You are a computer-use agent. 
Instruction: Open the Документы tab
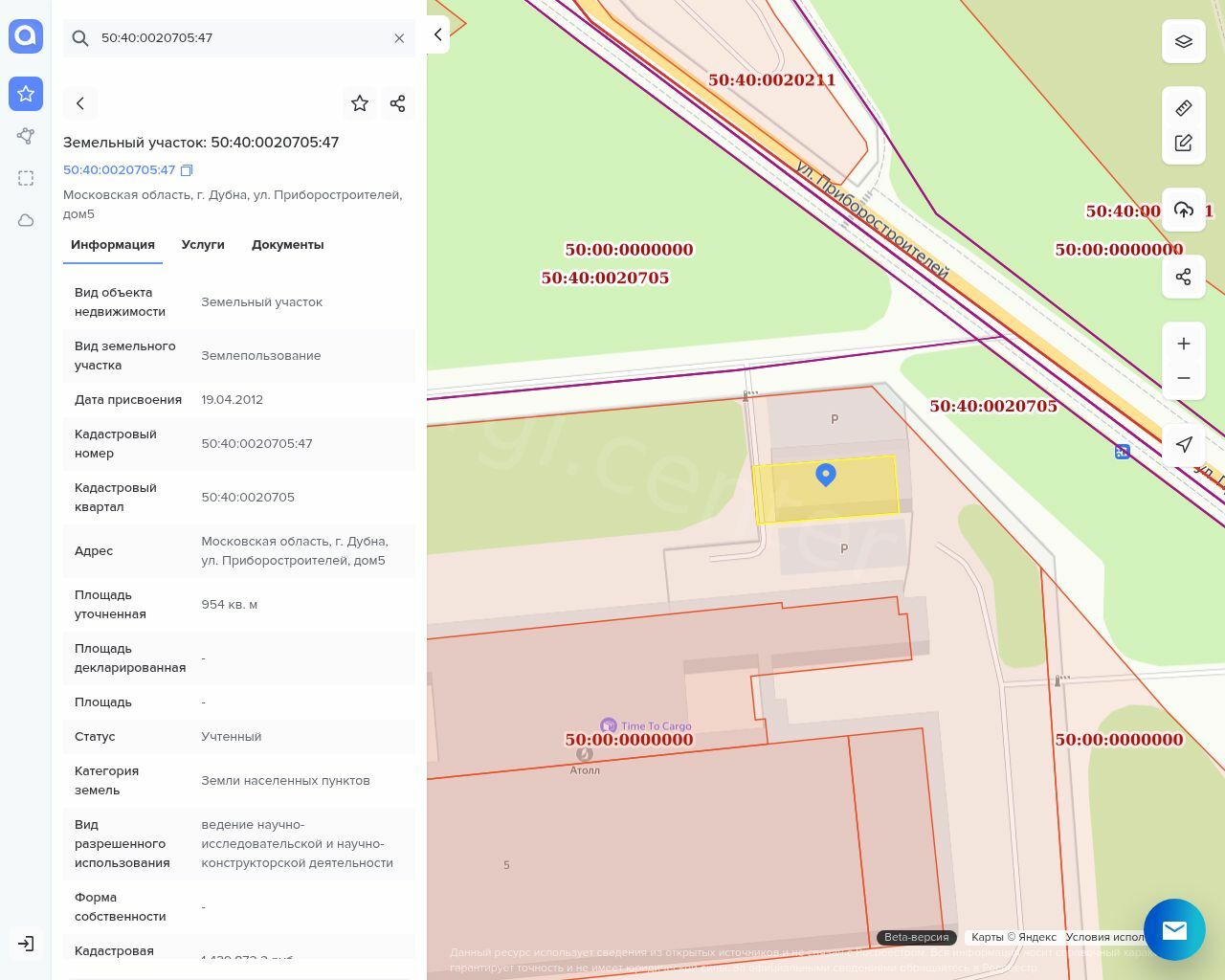click(x=287, y=245)
